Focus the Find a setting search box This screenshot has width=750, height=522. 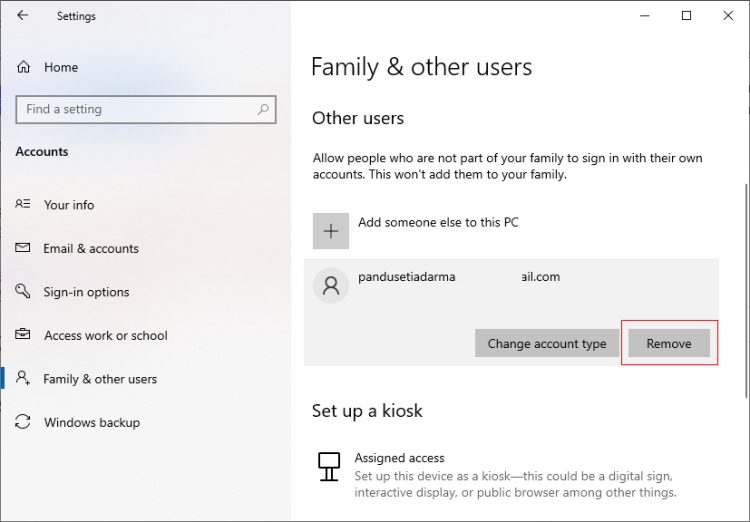coord(135,109)
